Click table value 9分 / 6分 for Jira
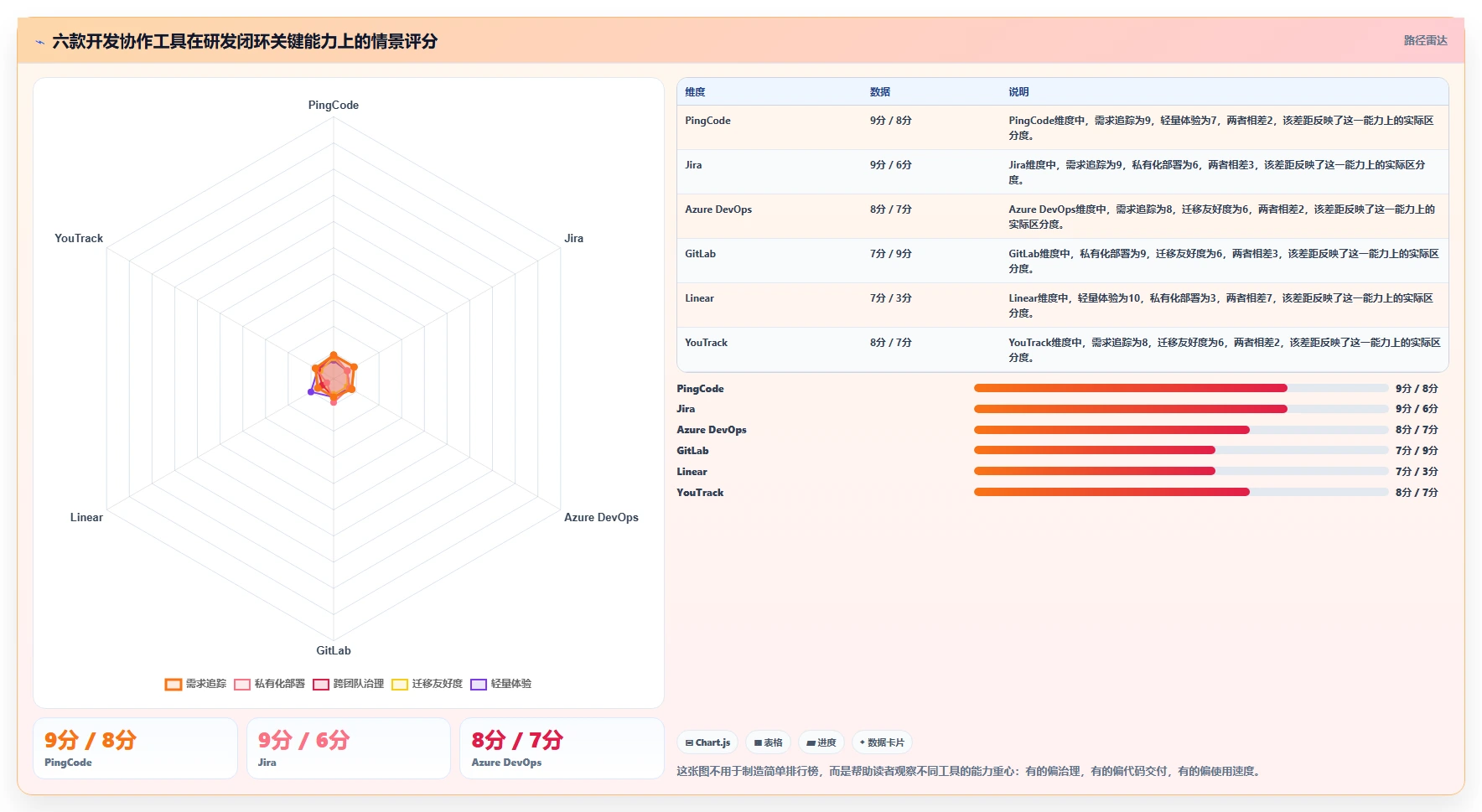The image size is (1482, 812). pos(890,165)
